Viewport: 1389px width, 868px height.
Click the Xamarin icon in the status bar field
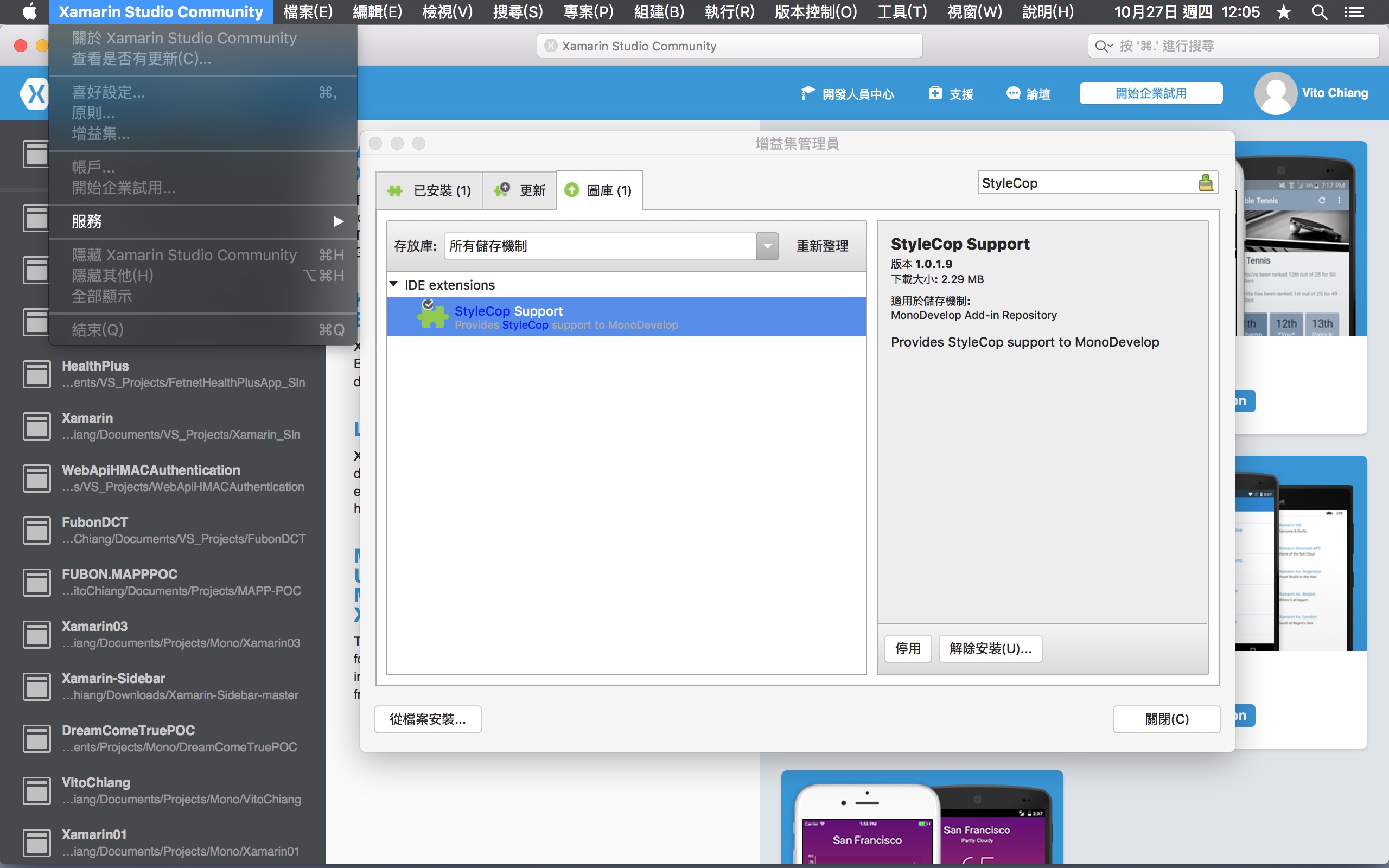(550, 46)
